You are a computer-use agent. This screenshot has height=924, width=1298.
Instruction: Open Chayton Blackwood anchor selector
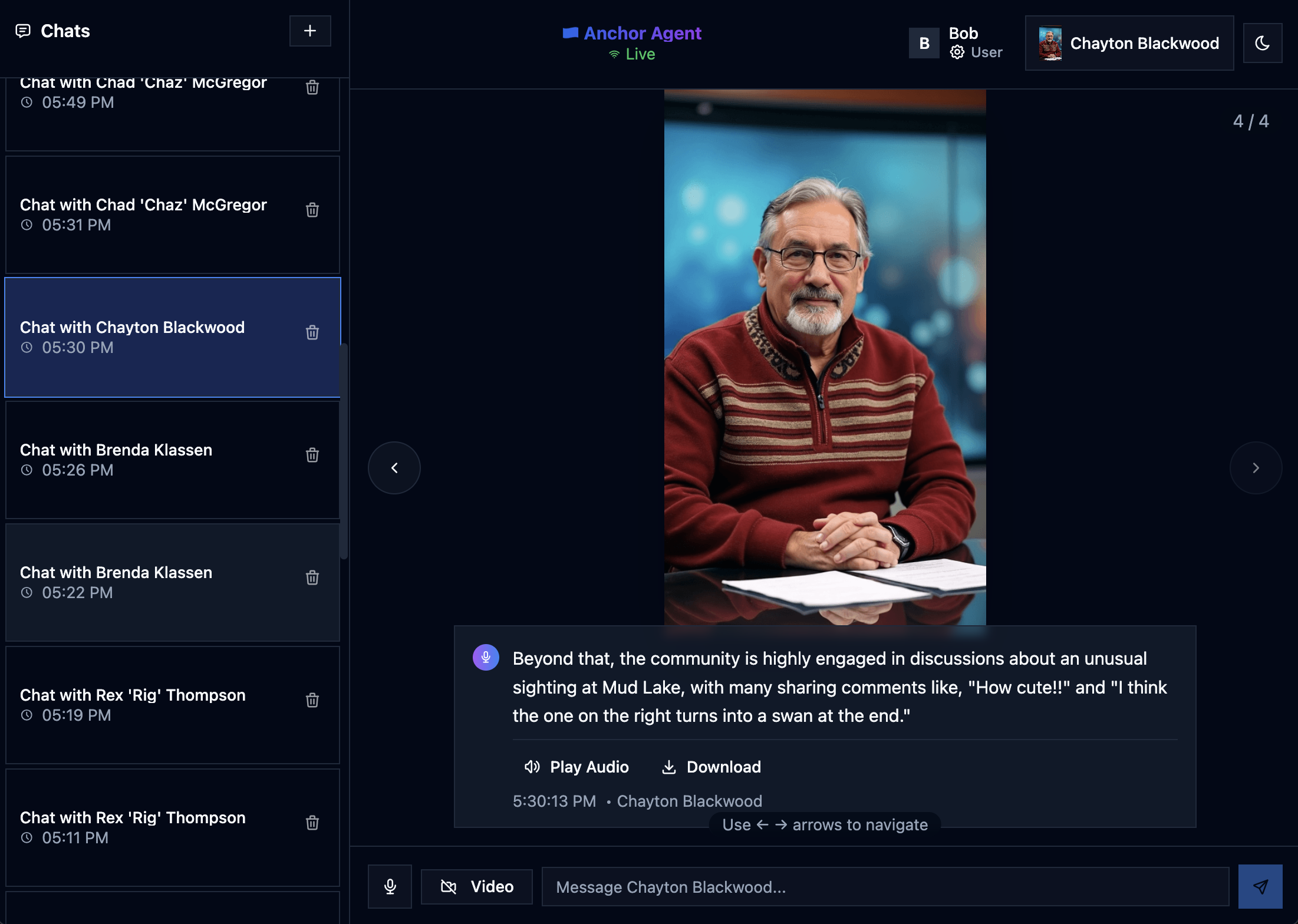coord(1129,43)
